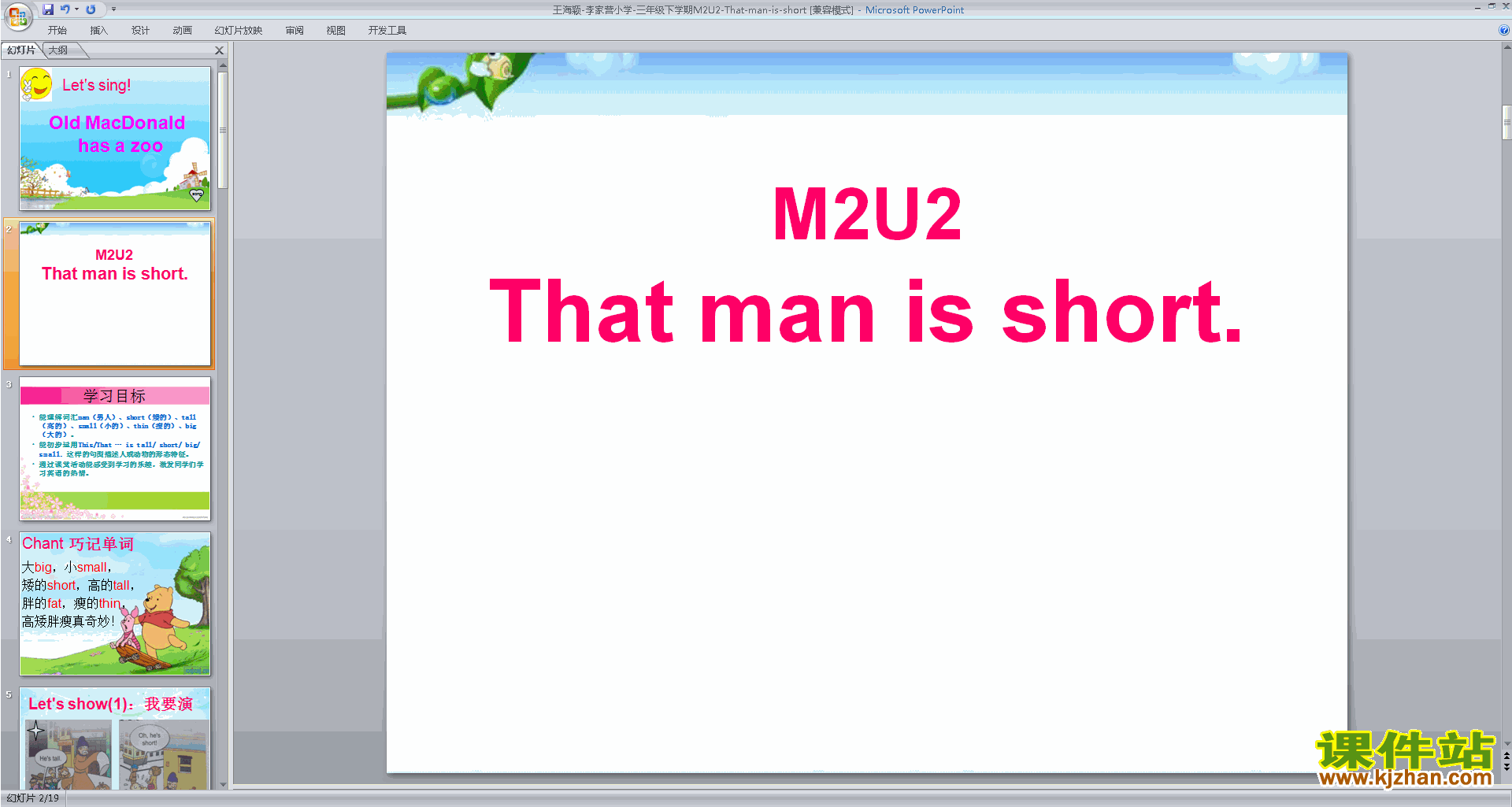Close the slide thumbnail pane

pos(220,50)
